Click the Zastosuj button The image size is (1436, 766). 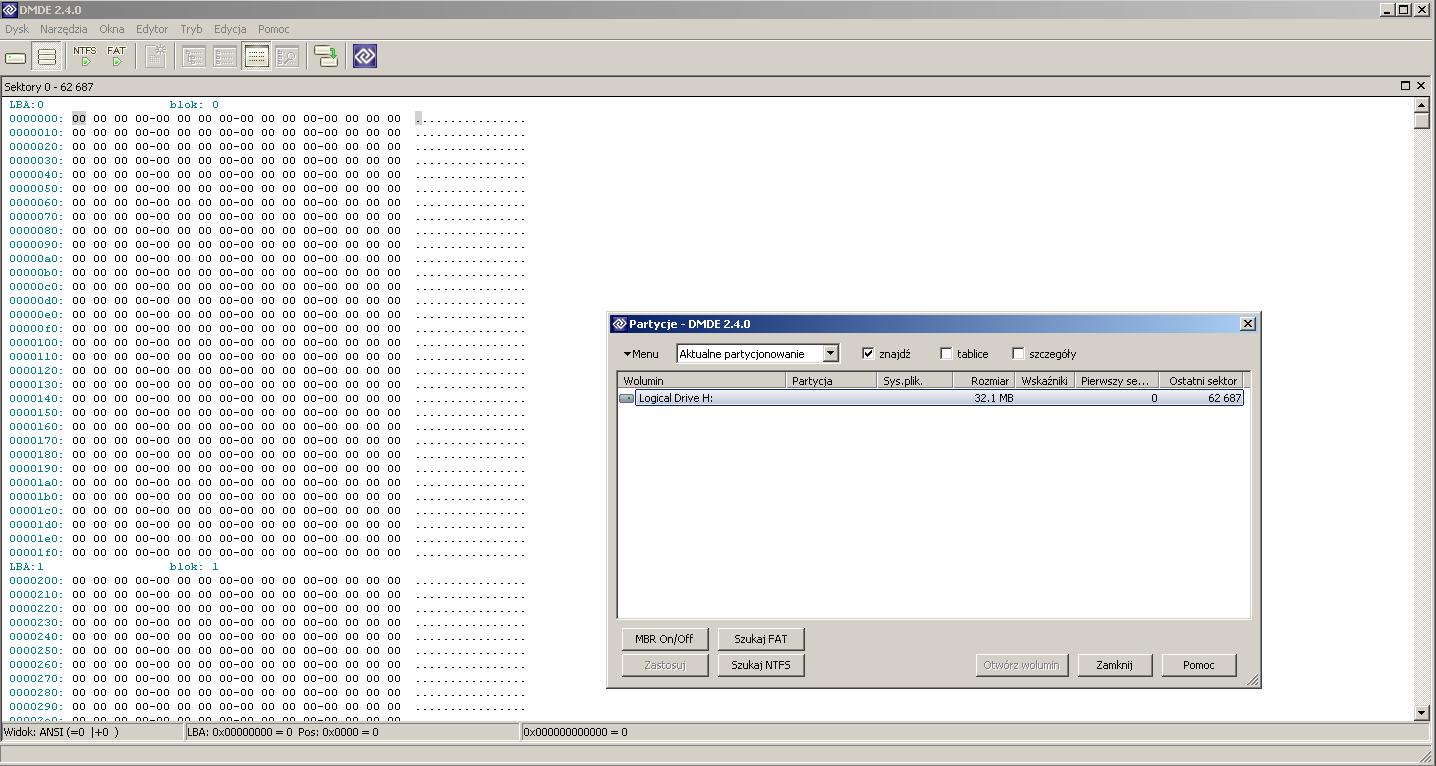pyautogui.click(x=665, y=665)
